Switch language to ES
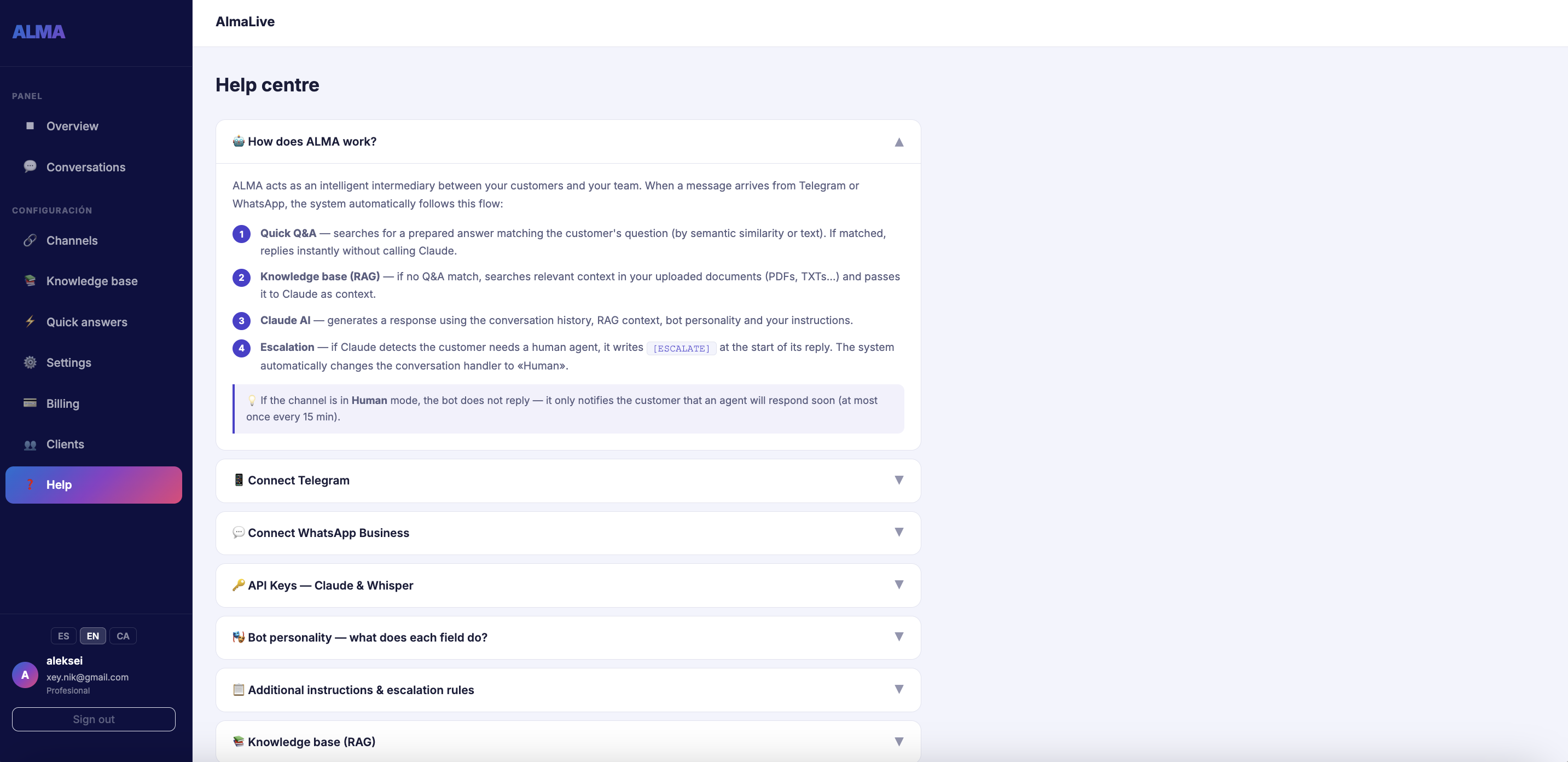 point(63,636)
